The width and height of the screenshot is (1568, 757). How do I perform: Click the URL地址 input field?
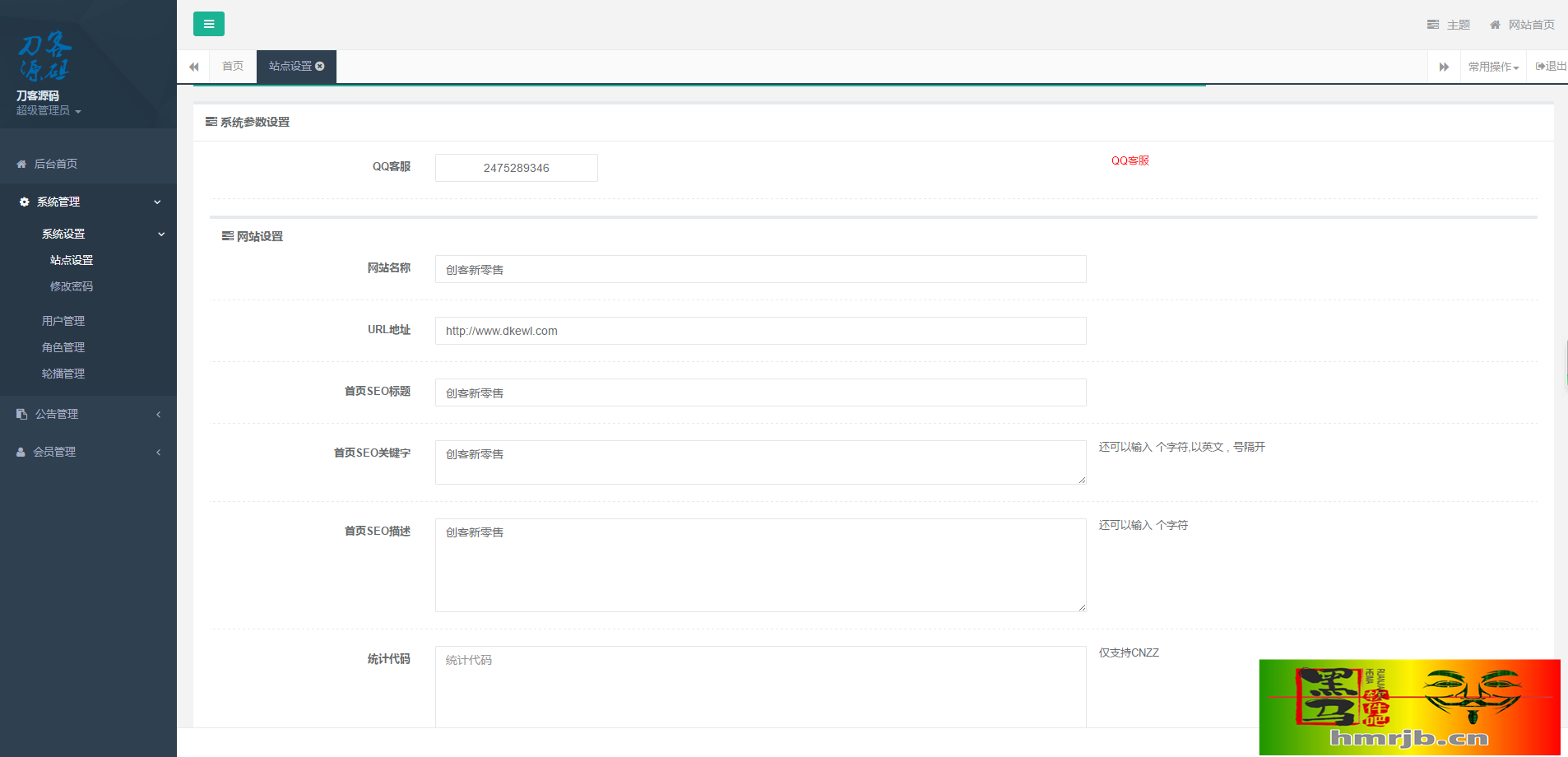761,331
